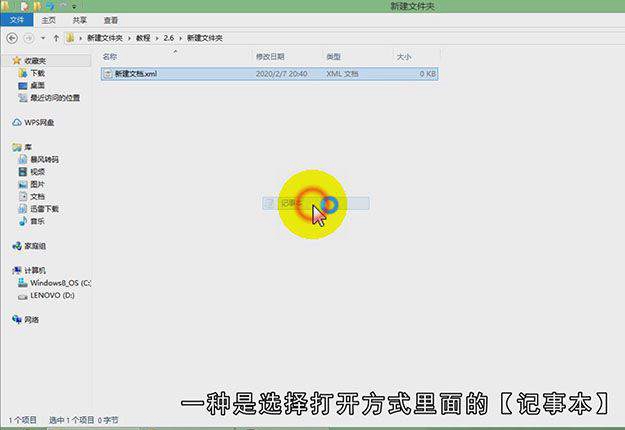Select 2.6 breadcrumb in address bar
The height and width of the screenshot is (430, 625).
pyautogui.click(x=169, y=38)
